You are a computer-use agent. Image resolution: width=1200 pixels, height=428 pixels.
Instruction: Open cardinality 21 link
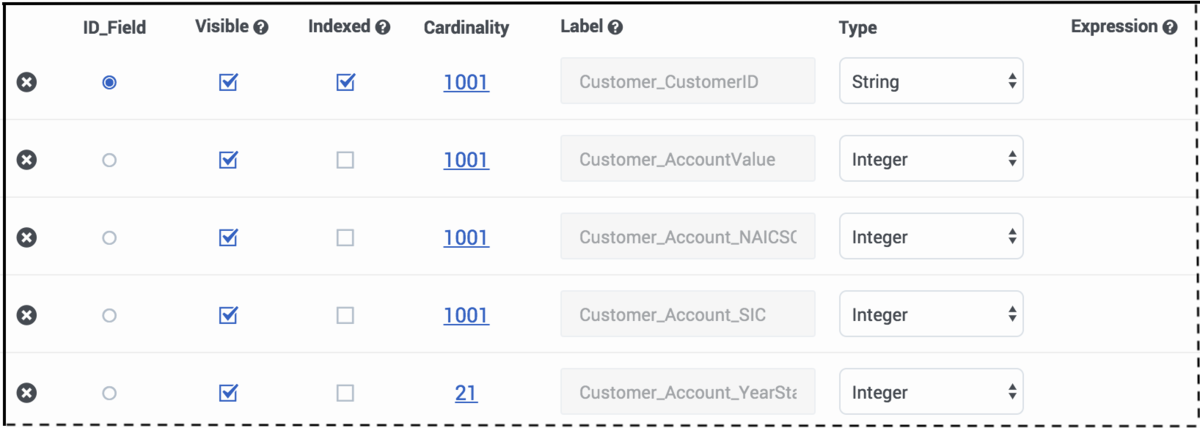[x=466, y=393]
